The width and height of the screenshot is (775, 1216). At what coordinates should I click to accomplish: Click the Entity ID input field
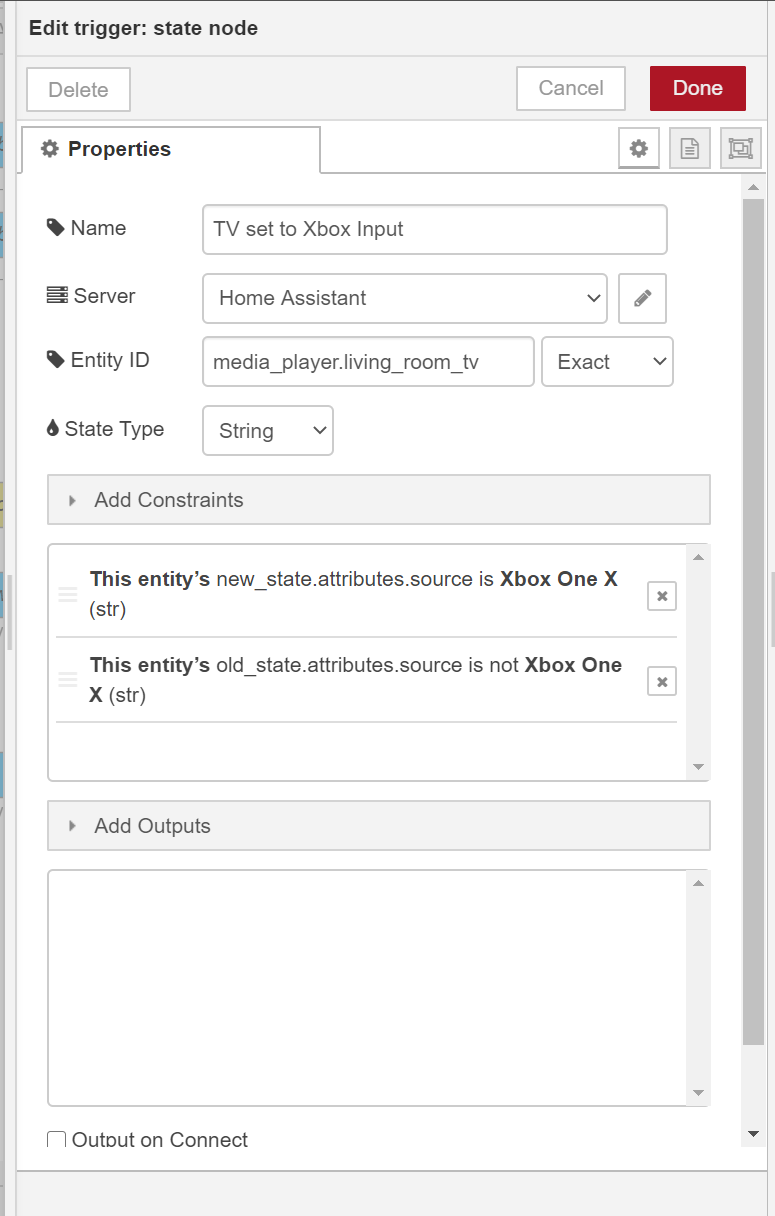point(368,362)
